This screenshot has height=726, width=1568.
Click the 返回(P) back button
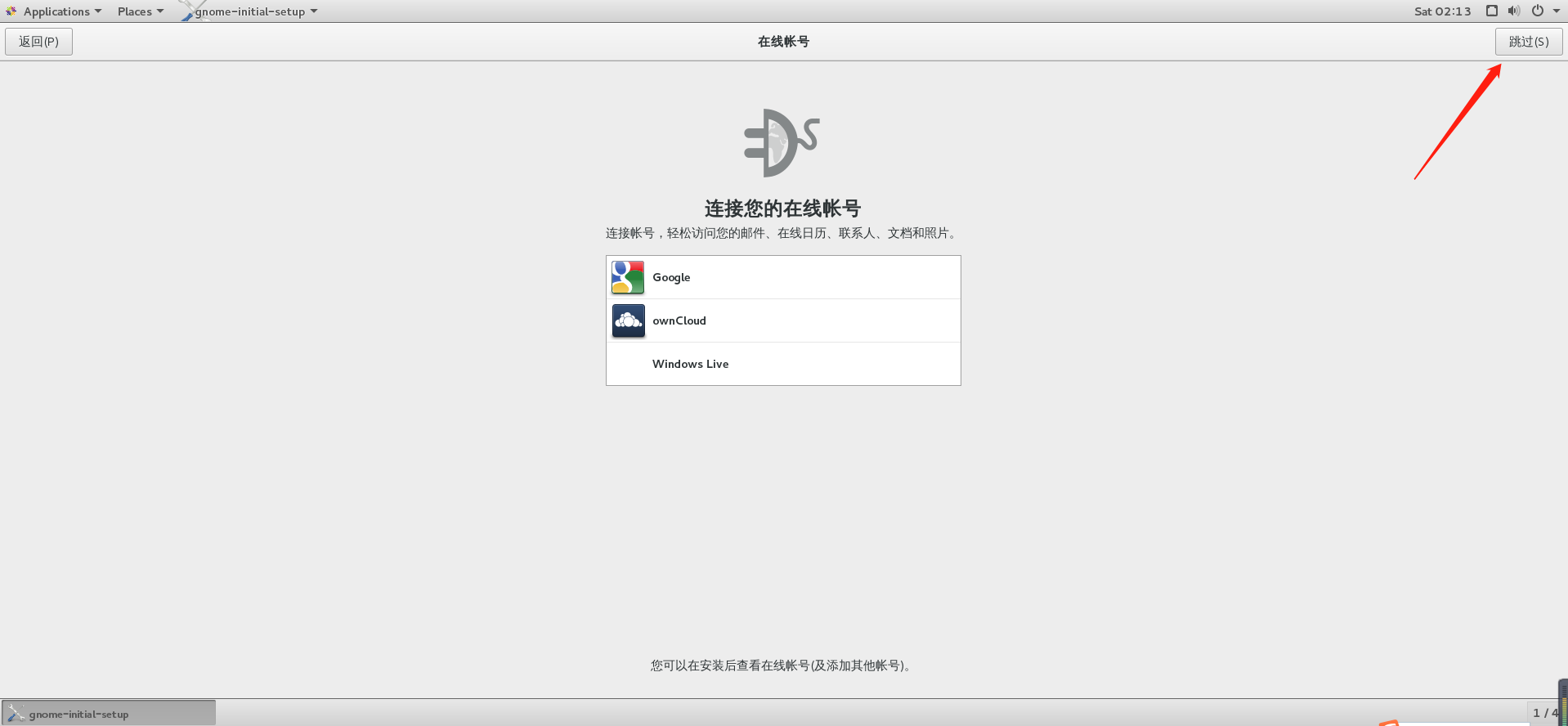click(x=38, y=42)
